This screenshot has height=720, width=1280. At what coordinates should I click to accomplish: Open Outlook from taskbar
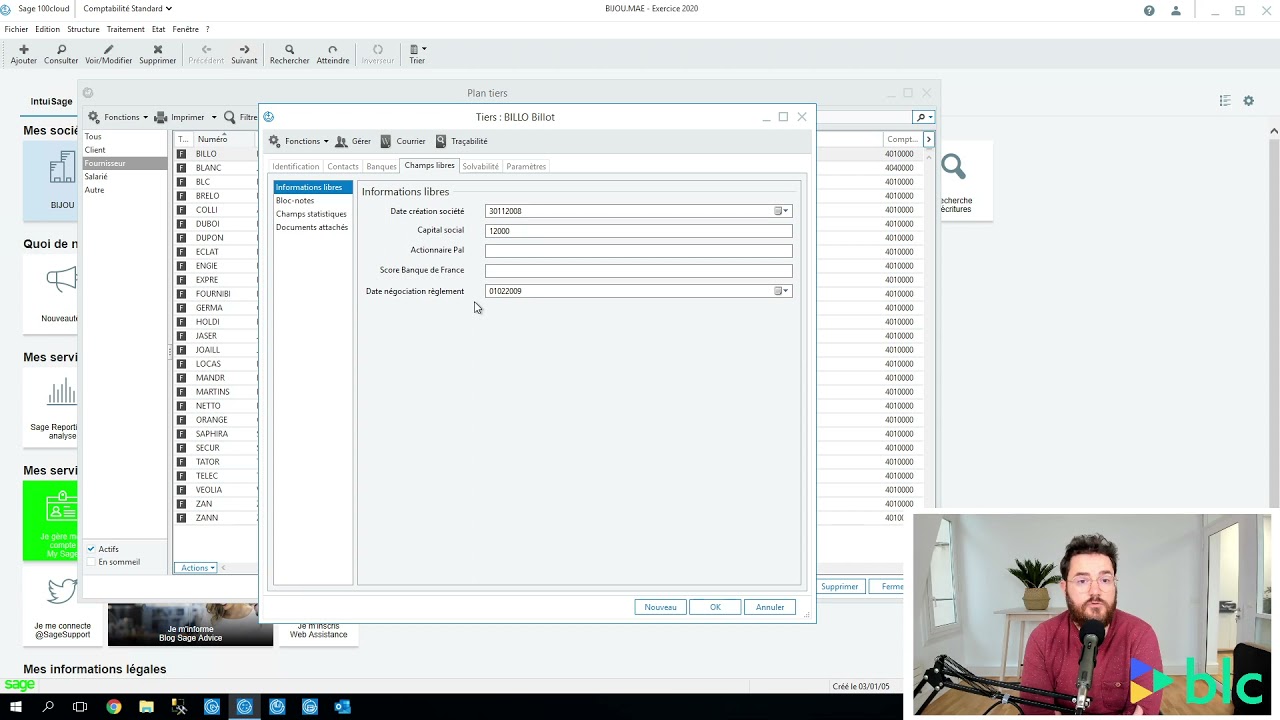[342, 707]
